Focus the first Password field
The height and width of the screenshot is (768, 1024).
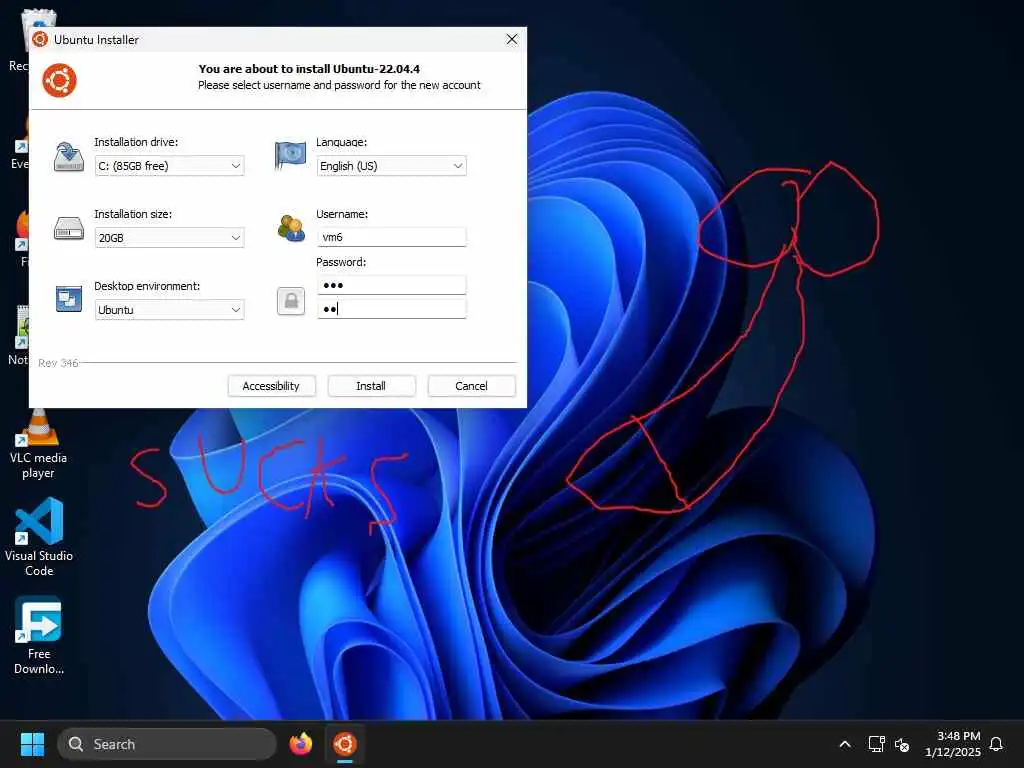click(391, 285)
